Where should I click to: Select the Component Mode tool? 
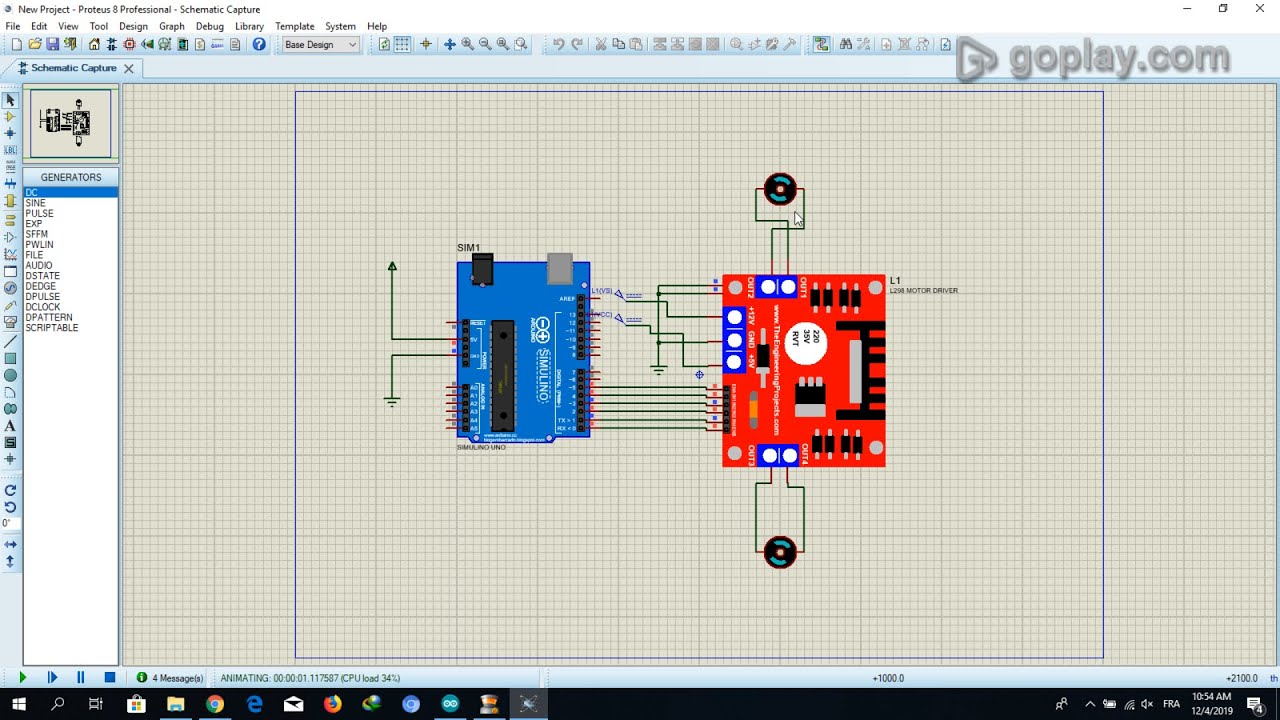(x=10, y=117)
